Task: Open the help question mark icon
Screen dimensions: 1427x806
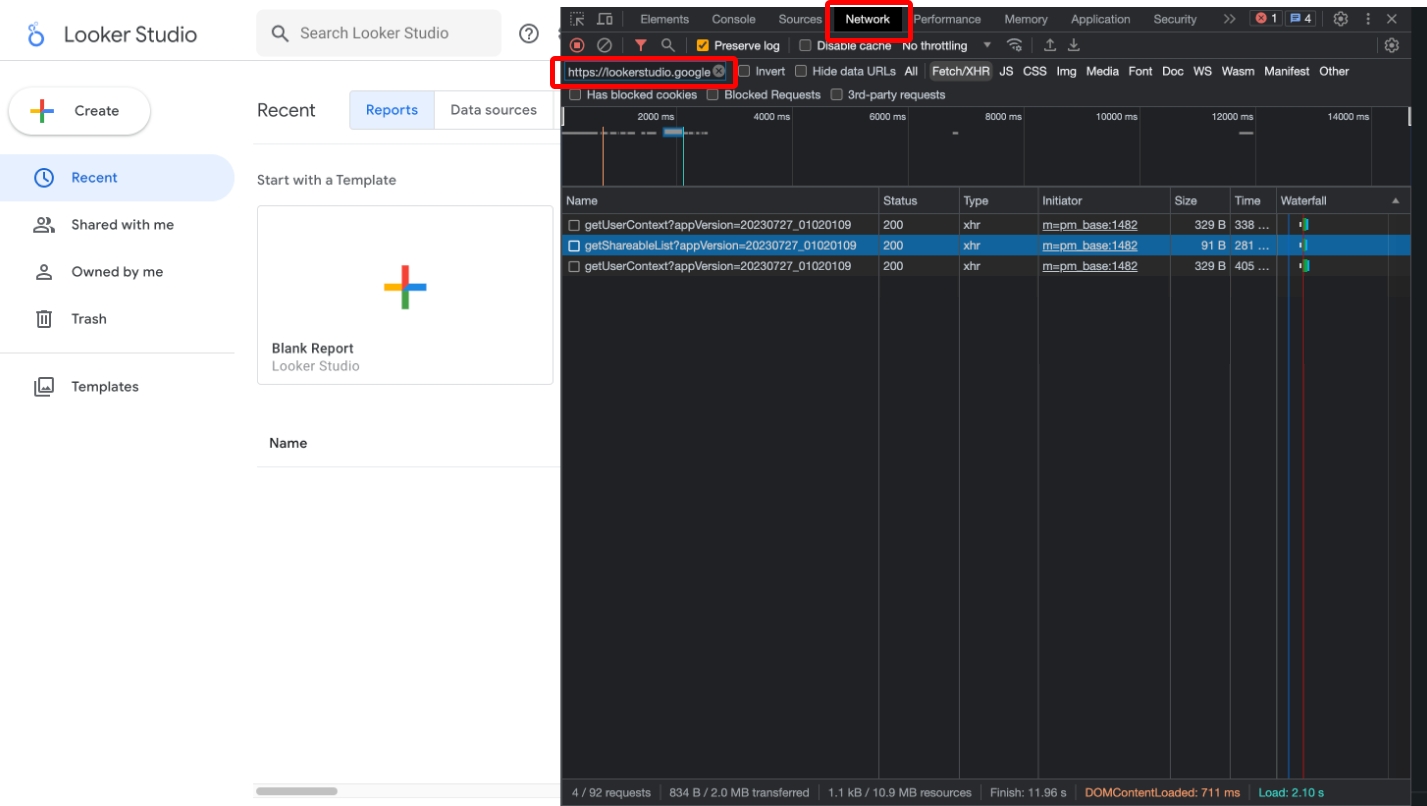Action: (x=529, y=34)
